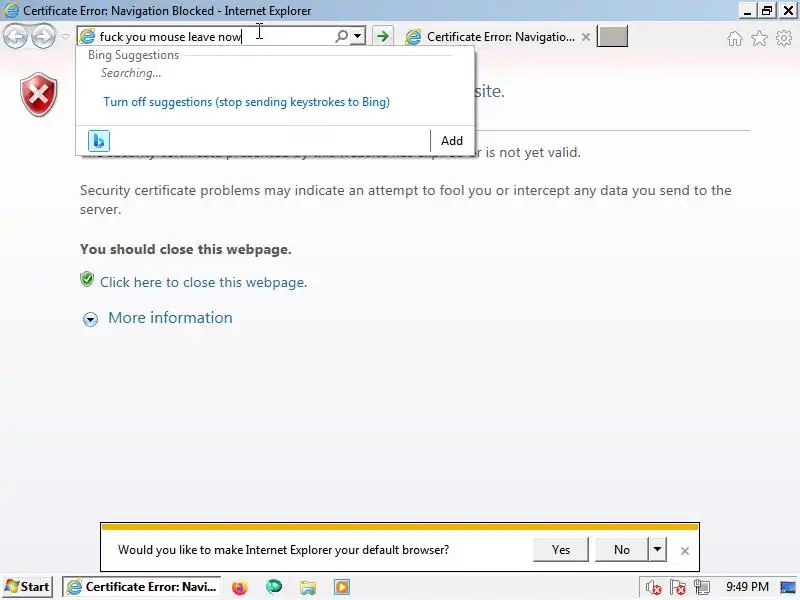The image size is (800, 600).
Task: Click Turn off suggestions link
Action: (246, 102)
